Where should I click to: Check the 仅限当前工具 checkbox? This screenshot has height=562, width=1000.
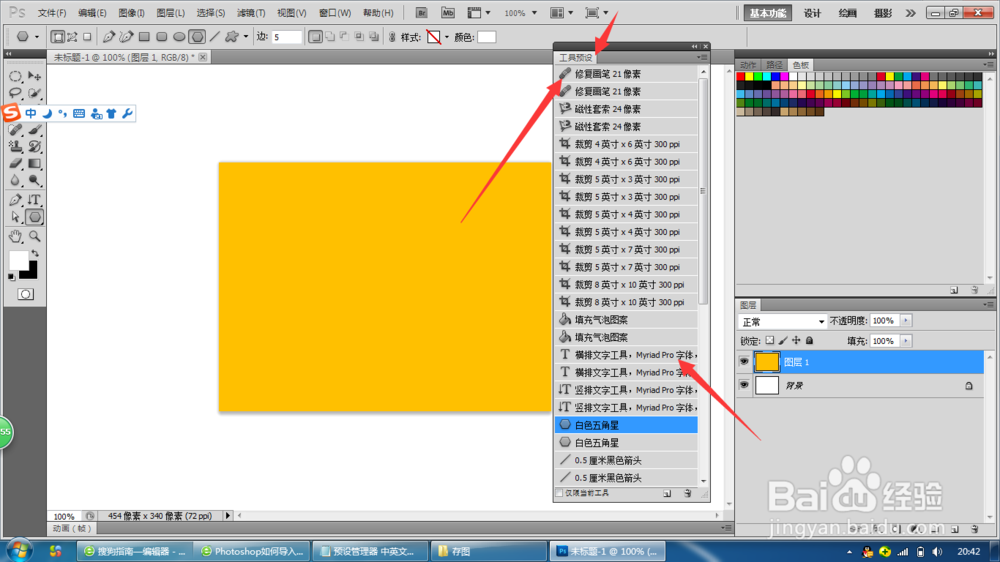click(x=559, y=493)
